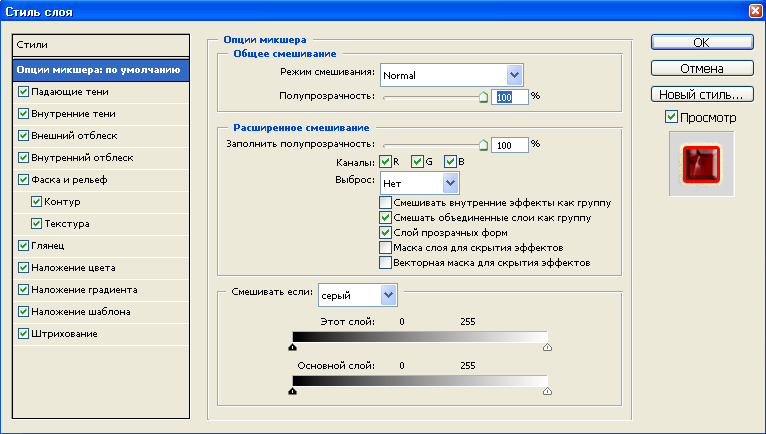Toggle the Штрихование checkbox

23,333
